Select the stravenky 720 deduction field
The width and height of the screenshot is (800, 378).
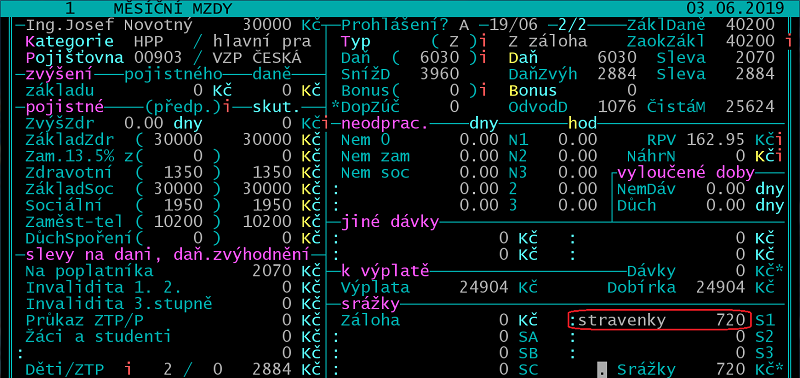(661, 320)
